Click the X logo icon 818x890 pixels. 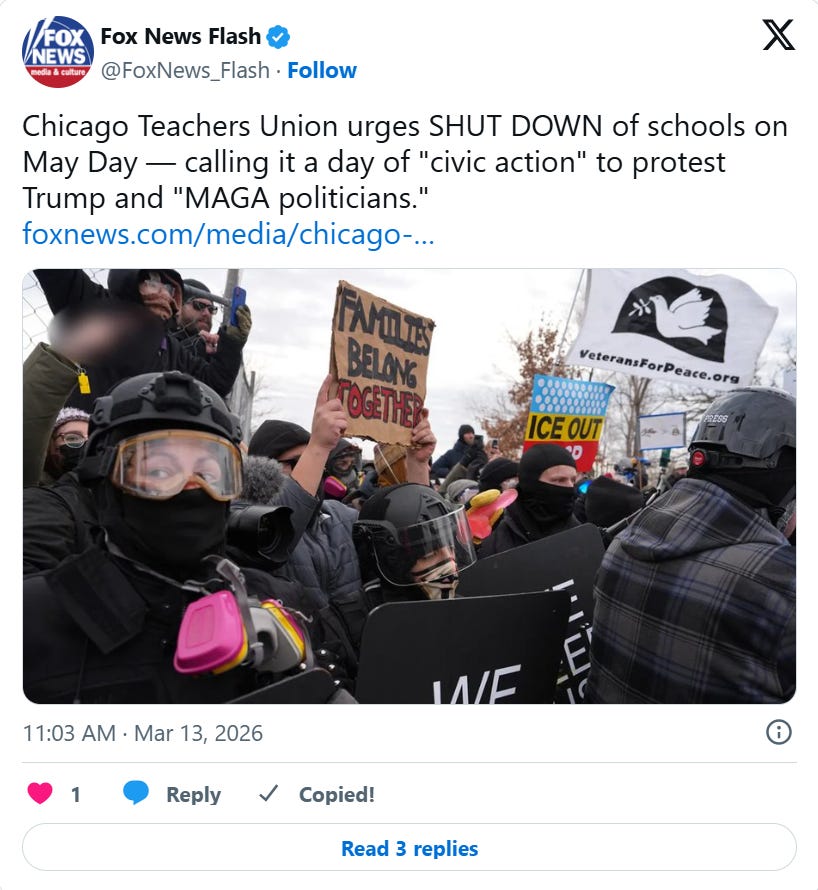(x=778, y=35)
